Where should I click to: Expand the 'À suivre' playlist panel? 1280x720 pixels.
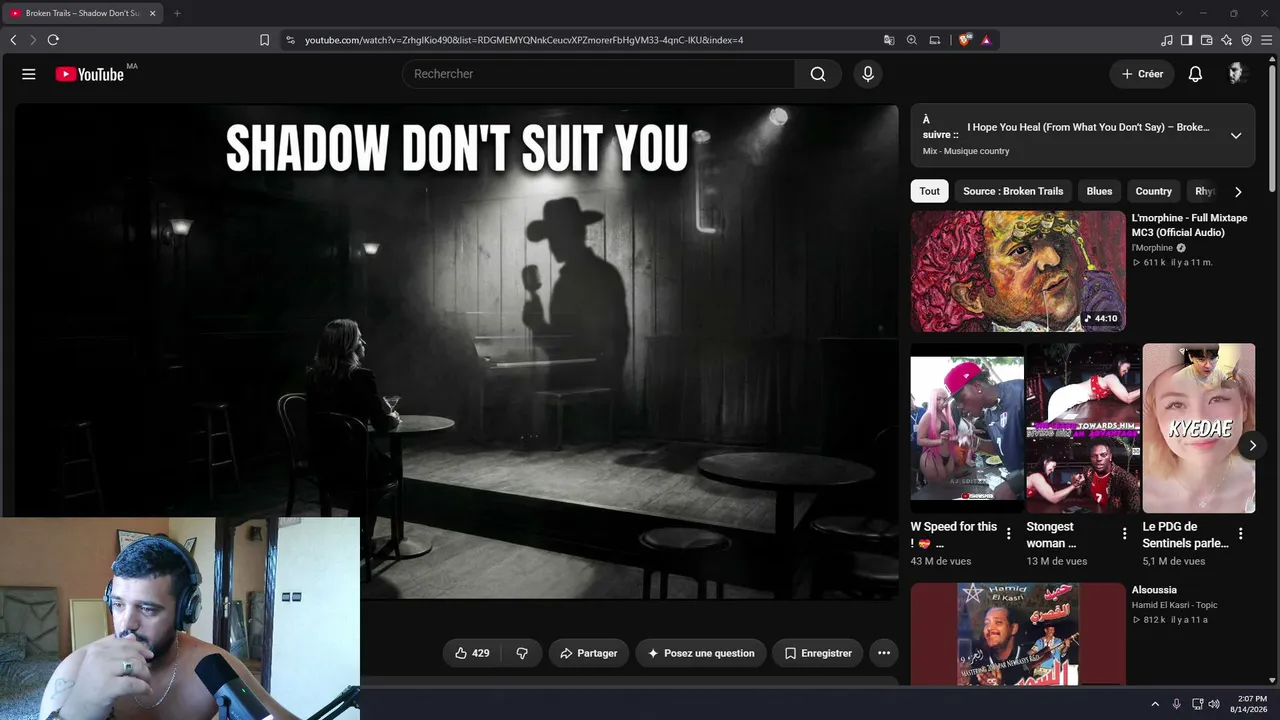point(1236,136)
